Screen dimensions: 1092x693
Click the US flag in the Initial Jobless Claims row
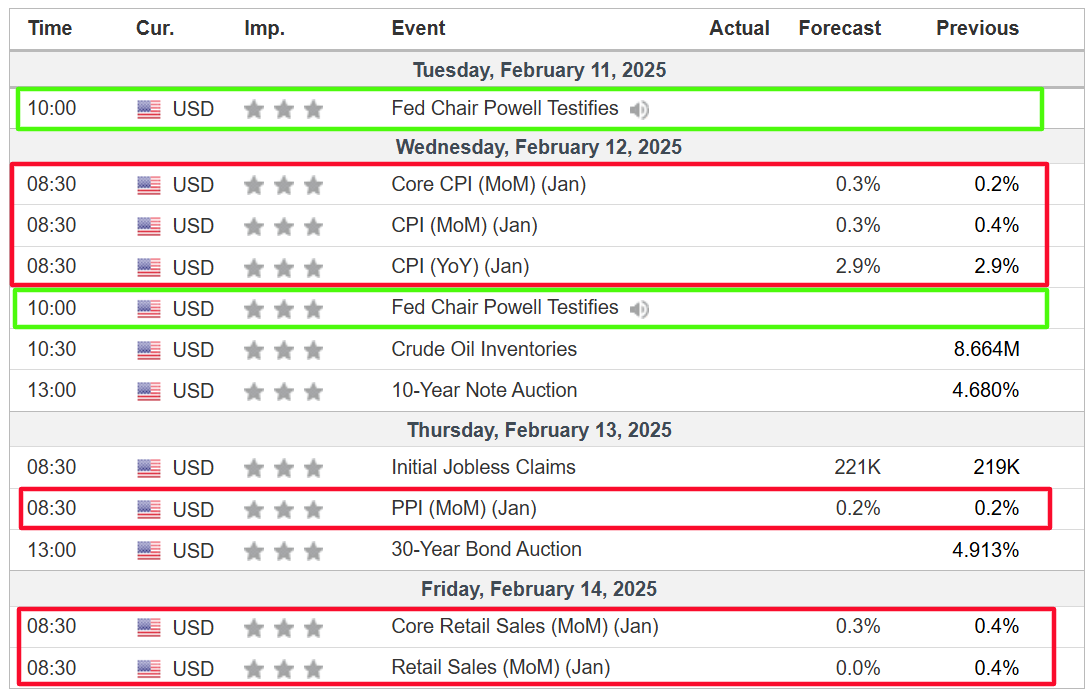click(x=149, y=468)
